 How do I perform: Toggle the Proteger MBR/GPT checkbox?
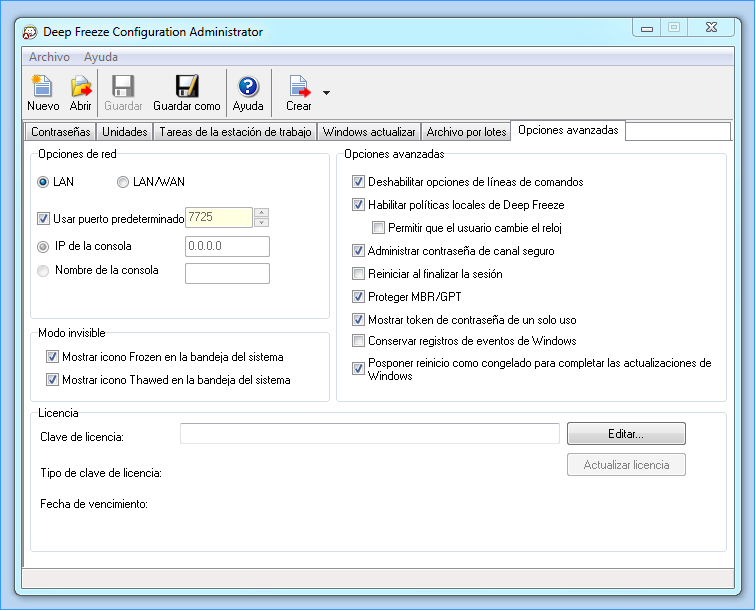tap(358, 297)
